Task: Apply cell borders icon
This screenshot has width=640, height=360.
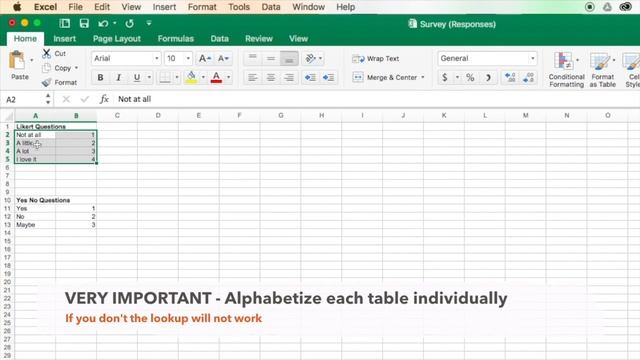Action: tap(165, 78)
